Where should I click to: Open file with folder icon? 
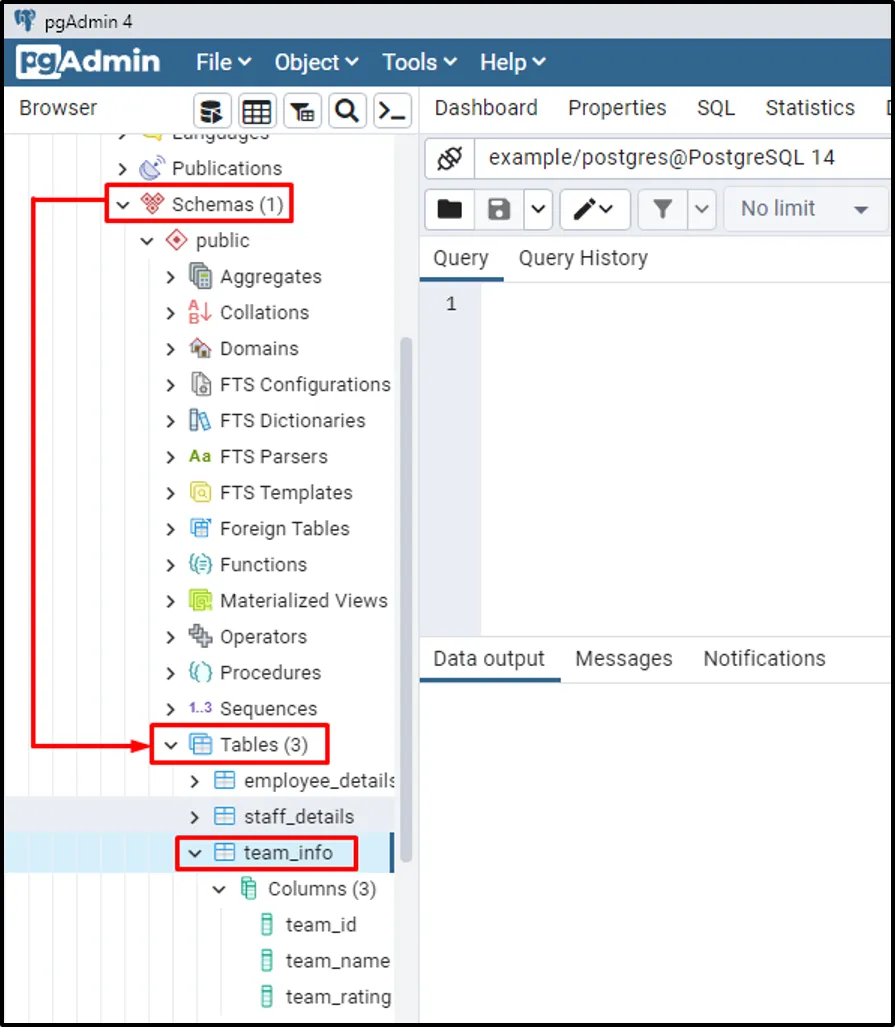click(450, 209)
